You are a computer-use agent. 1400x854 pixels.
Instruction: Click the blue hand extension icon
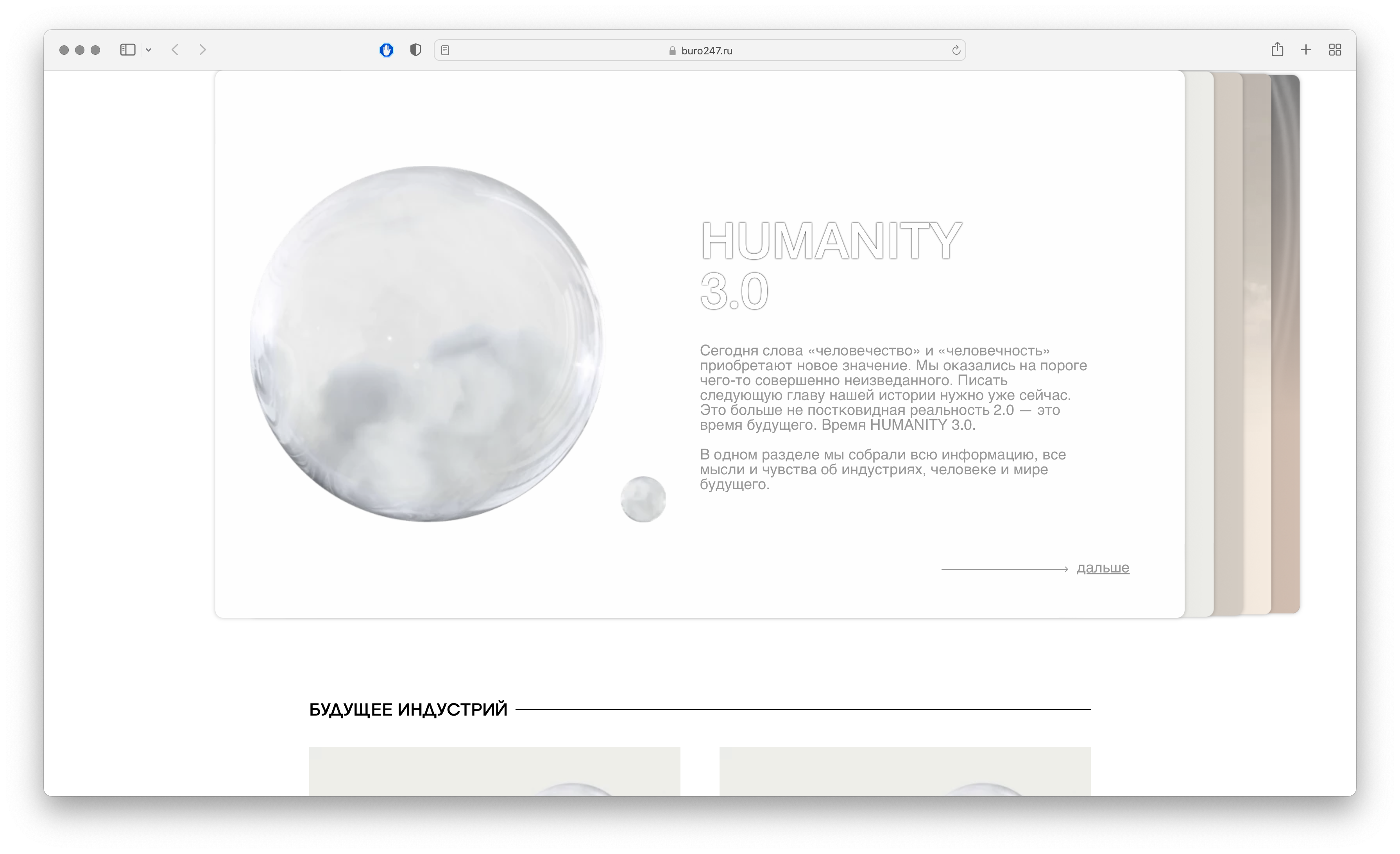point(387,50)
